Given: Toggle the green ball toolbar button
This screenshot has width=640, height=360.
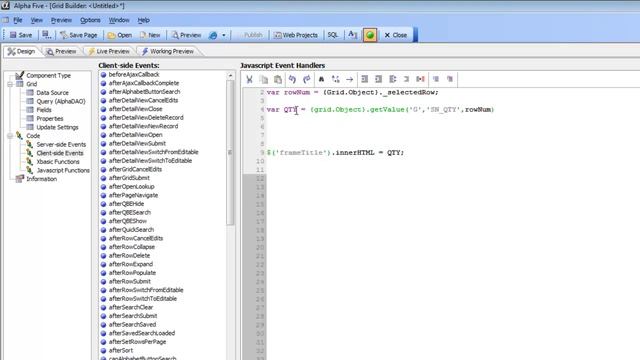Looking at the screenshot, I should pos(370,35).
